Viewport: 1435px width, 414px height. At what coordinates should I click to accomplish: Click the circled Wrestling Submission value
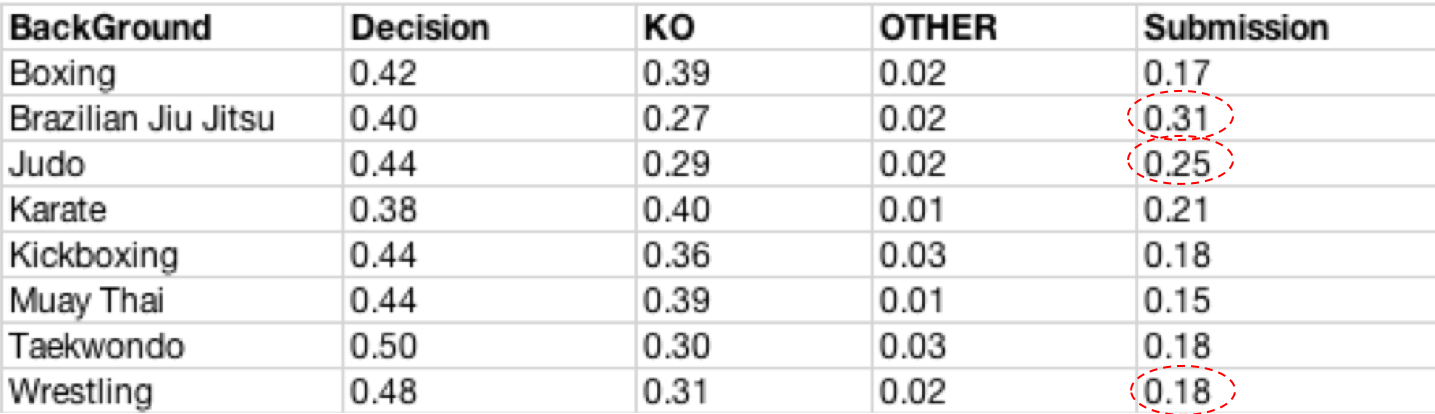pyautogui.click(x=1178, y=391)
